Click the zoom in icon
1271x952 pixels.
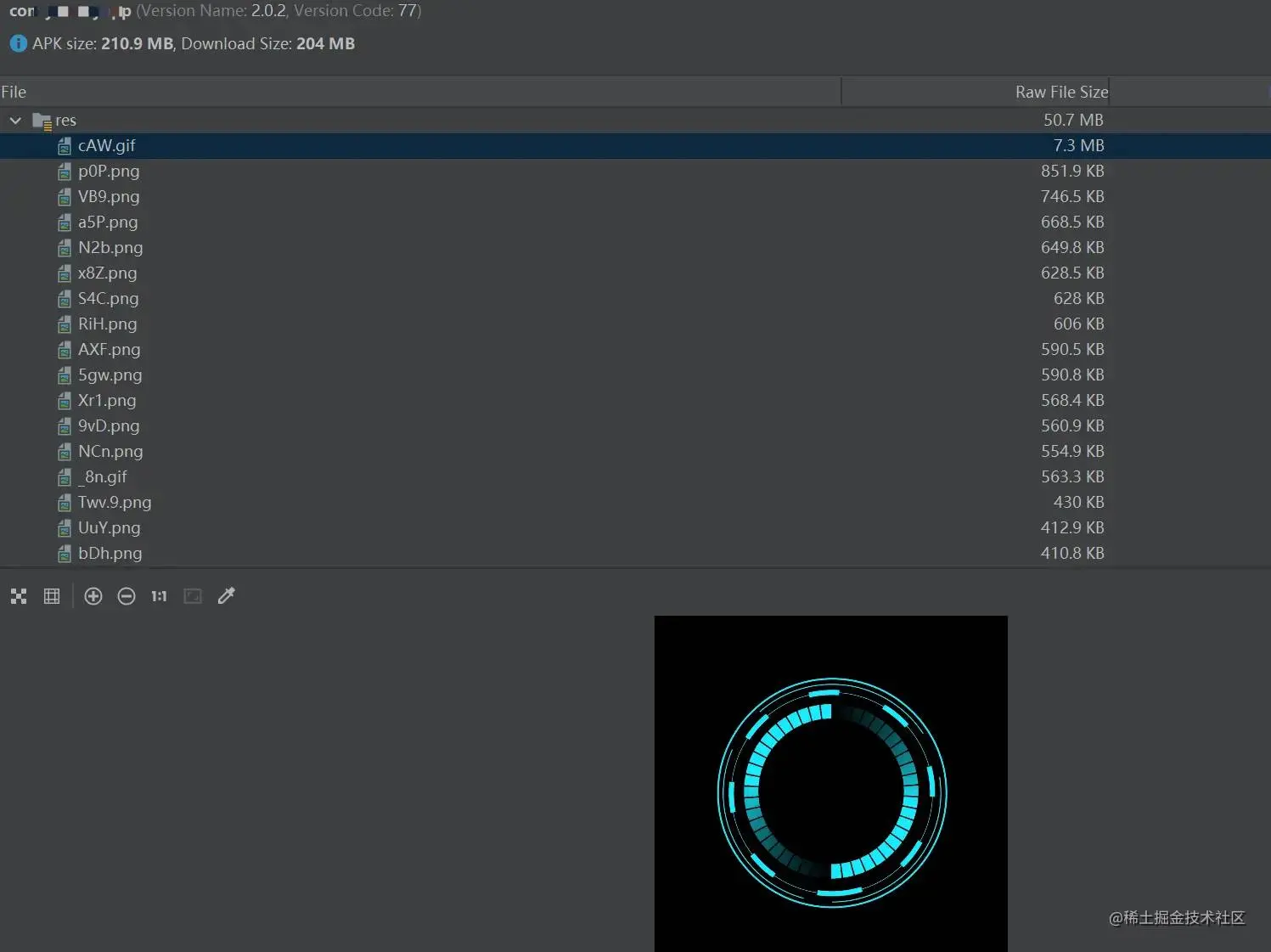[x=93, y=596]
